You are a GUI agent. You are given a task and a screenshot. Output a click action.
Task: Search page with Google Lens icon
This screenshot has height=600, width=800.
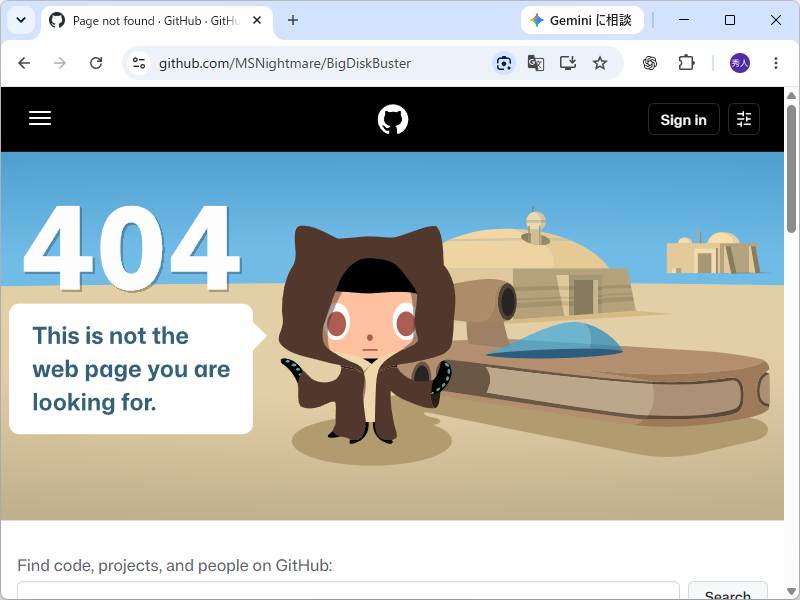(504, 63)
